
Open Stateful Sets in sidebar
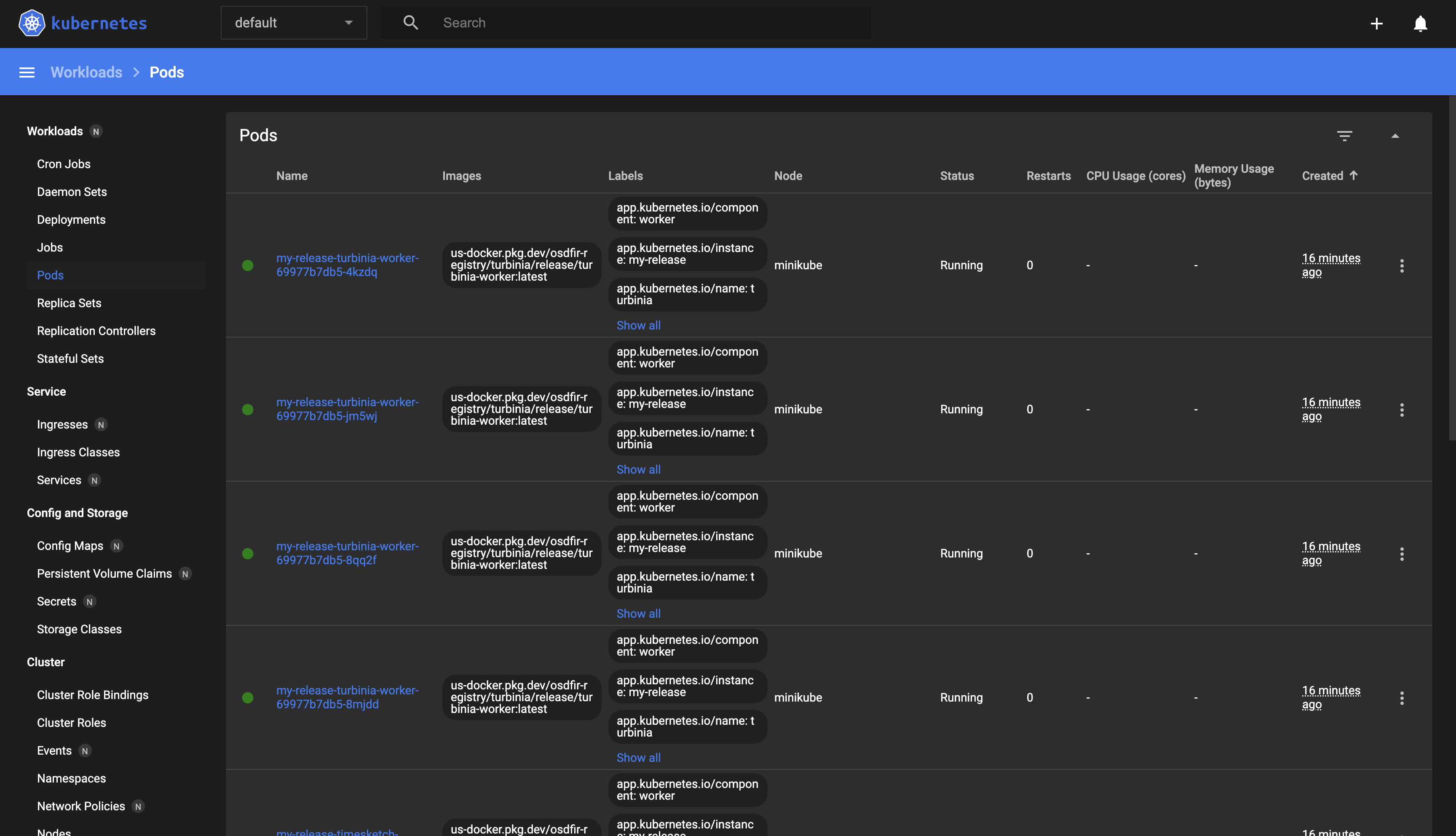71,359
